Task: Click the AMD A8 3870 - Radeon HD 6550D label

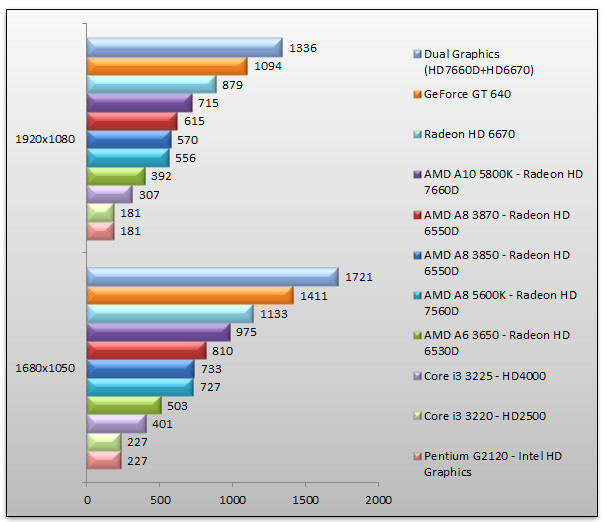Action: (497, 223)
